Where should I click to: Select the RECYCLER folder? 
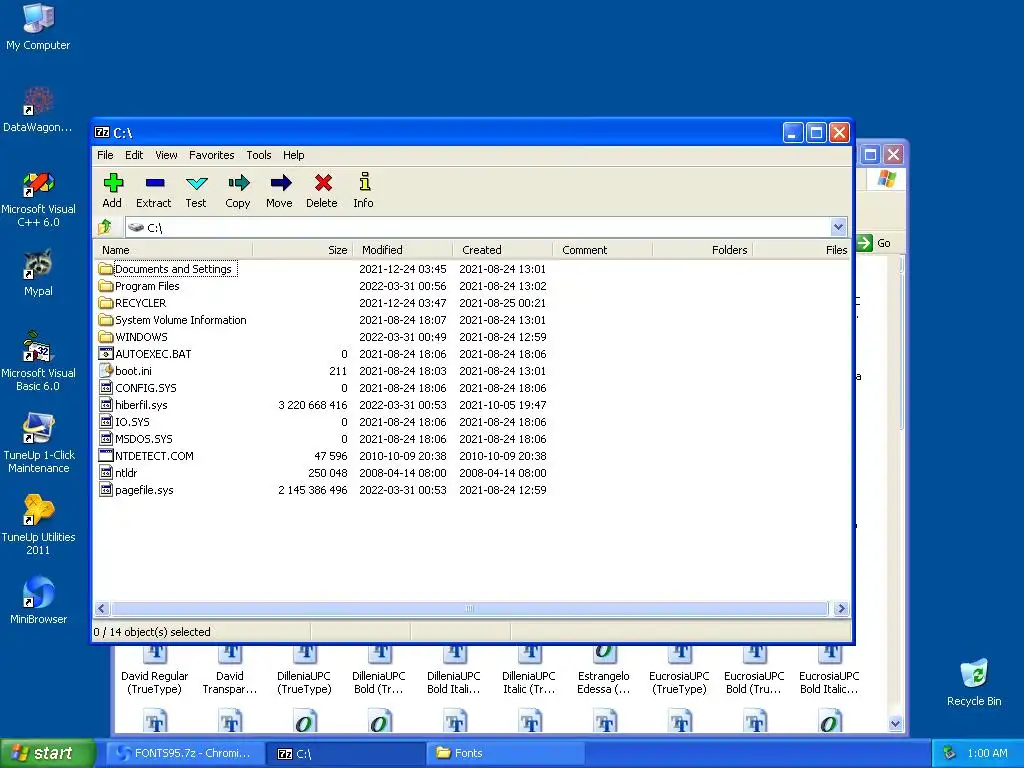click(x=132, y=303)
